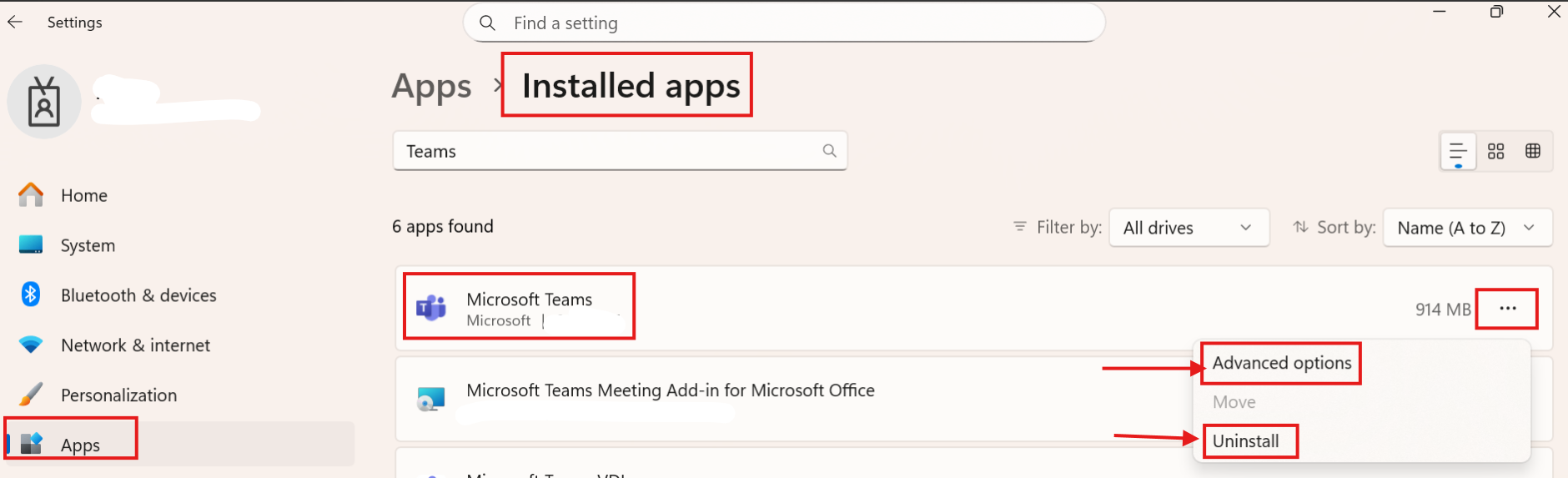Close the Settings window
Image resolution: width=1568 pixels, height=478 pixels.
[1554, 12]
